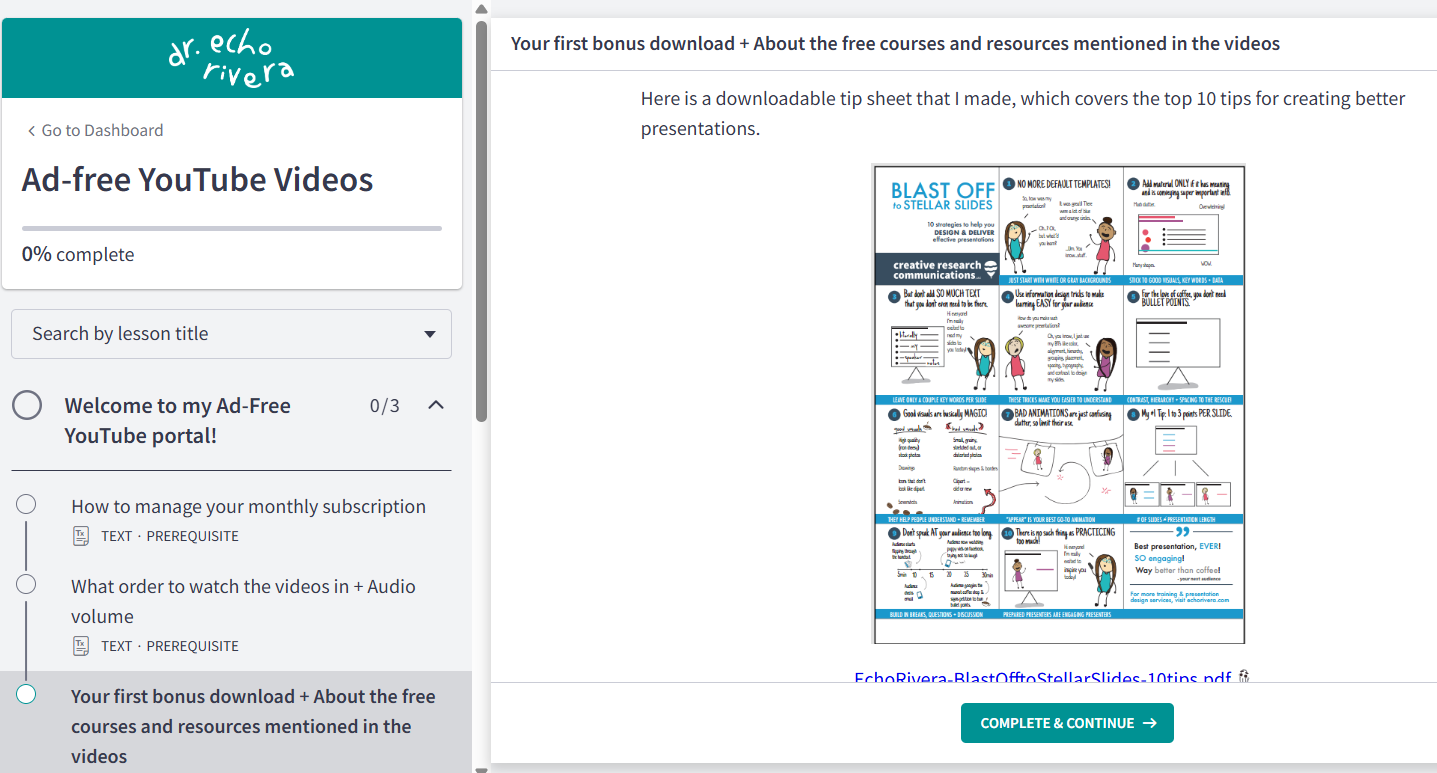The height and width of the screenshot is (773, 1437).
Task: Click the sidebar vertical scrollbar
Action: click(x=481, y=220)
